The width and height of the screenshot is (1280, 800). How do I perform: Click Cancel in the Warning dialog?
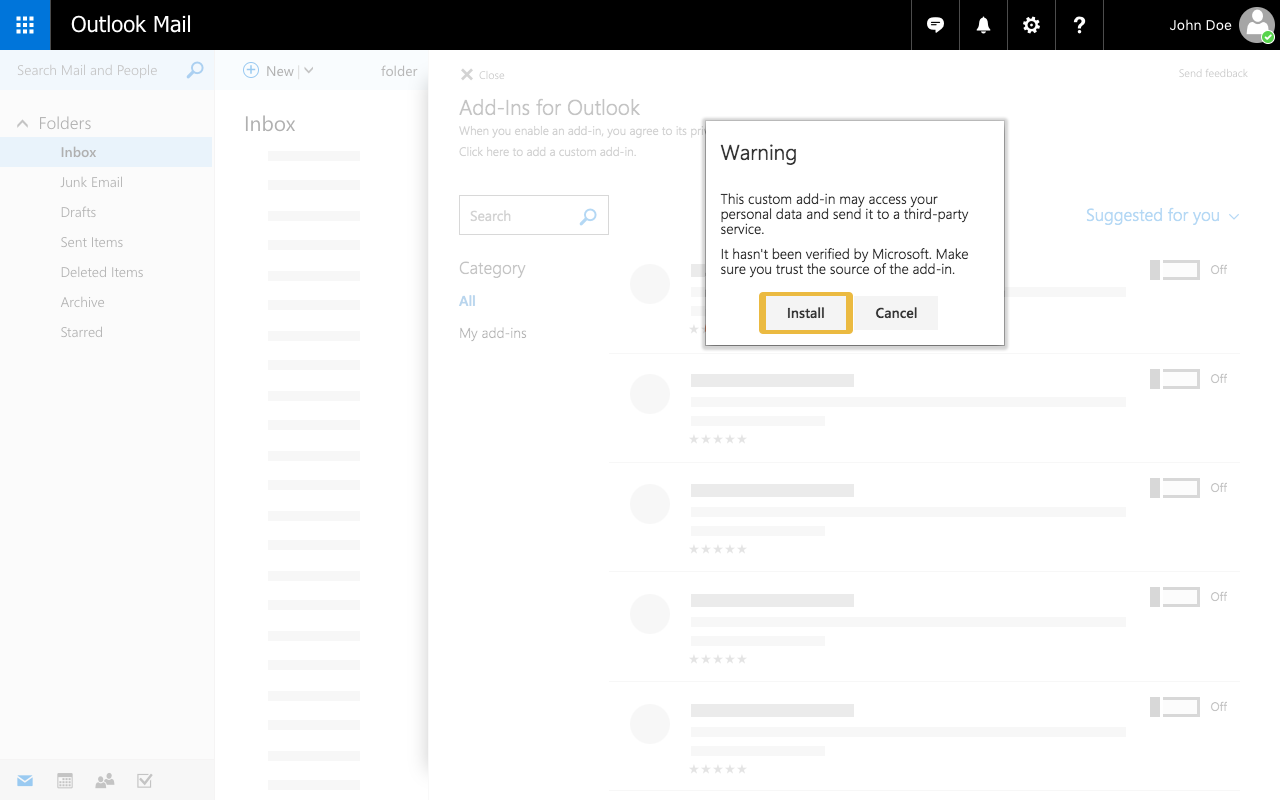click(x=896, y=313)
